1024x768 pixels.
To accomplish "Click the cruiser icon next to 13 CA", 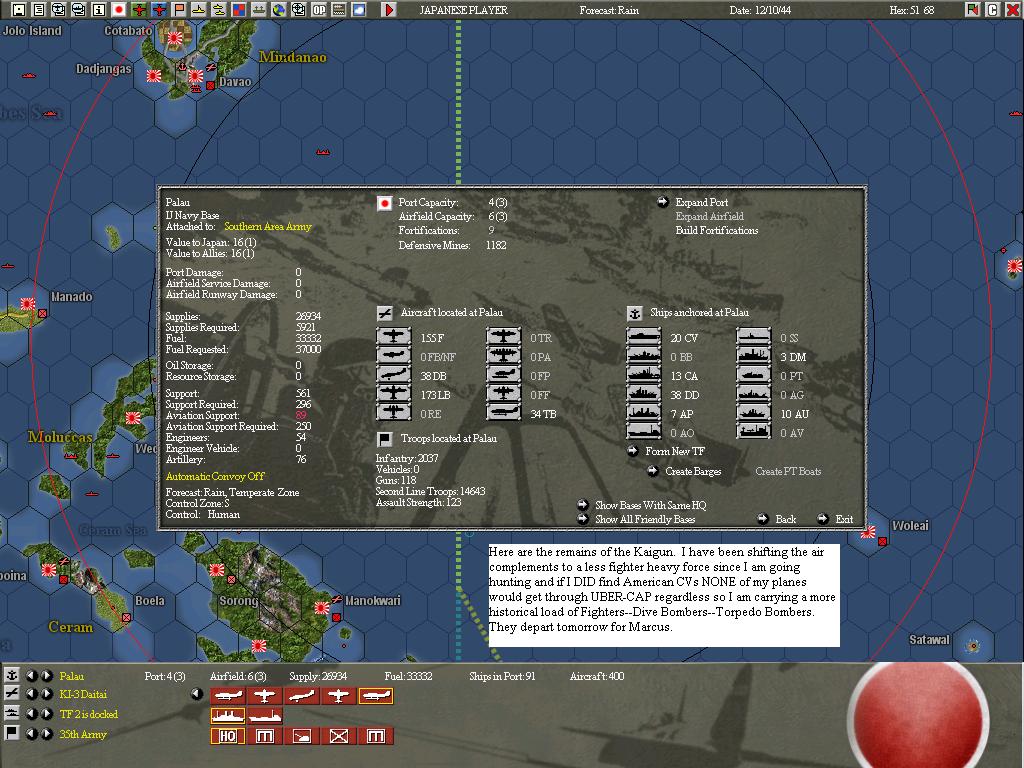I will point(644,375).
